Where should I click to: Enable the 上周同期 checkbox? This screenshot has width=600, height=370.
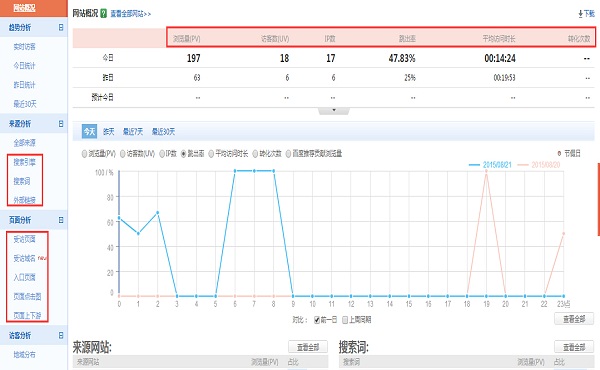pyautogui.click(x=345, y=320)
